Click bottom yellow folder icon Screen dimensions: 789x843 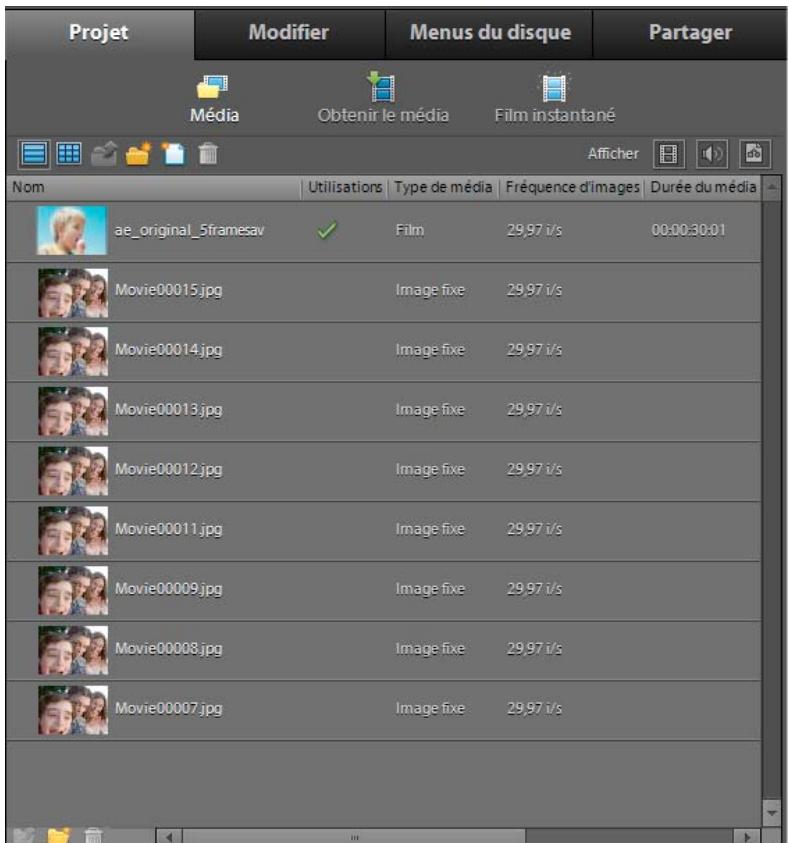[59, 835]
